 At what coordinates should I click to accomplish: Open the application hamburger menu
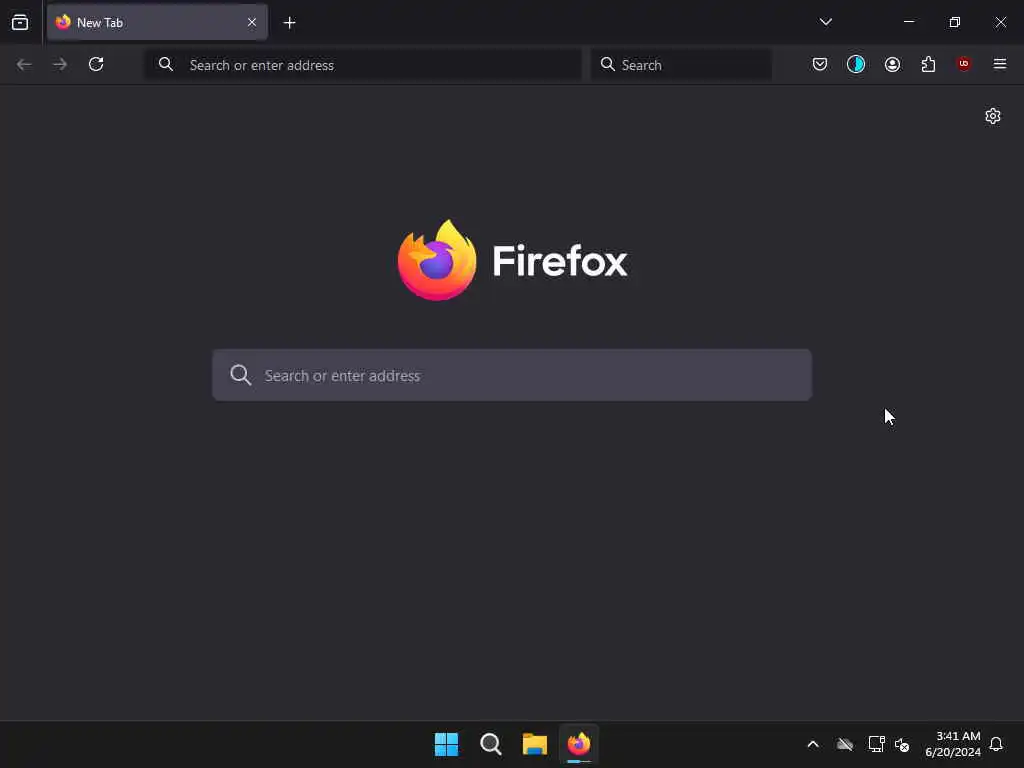[x=1000, y=64]
